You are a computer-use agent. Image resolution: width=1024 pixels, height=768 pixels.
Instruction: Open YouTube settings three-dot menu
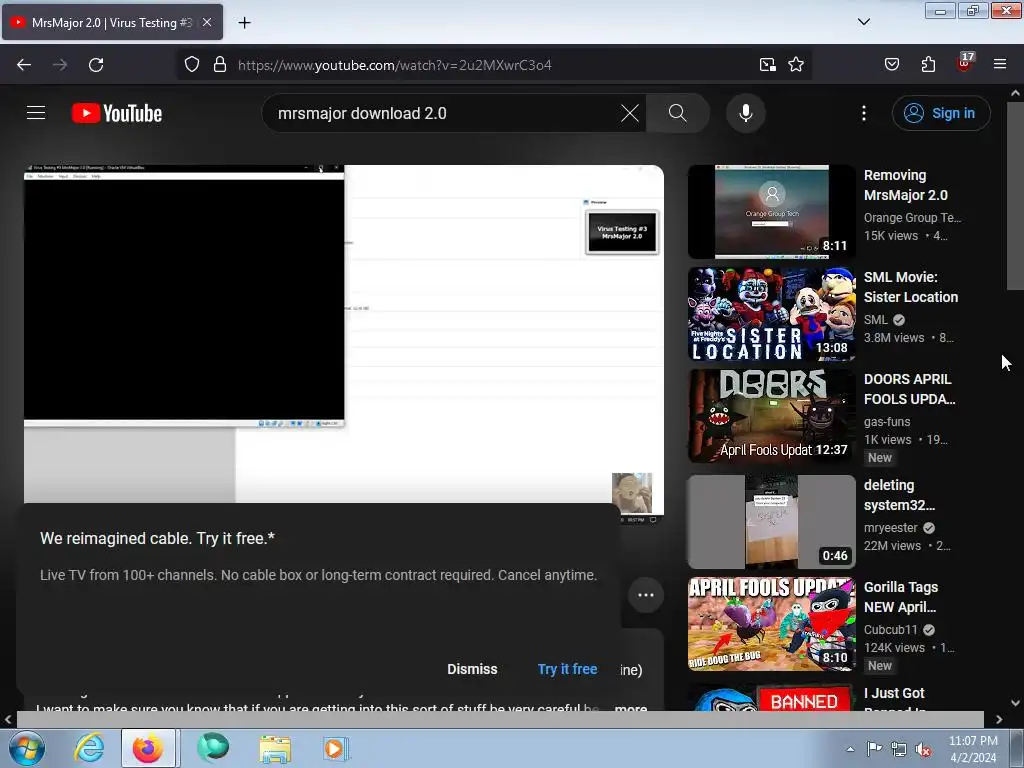point(863,113)
